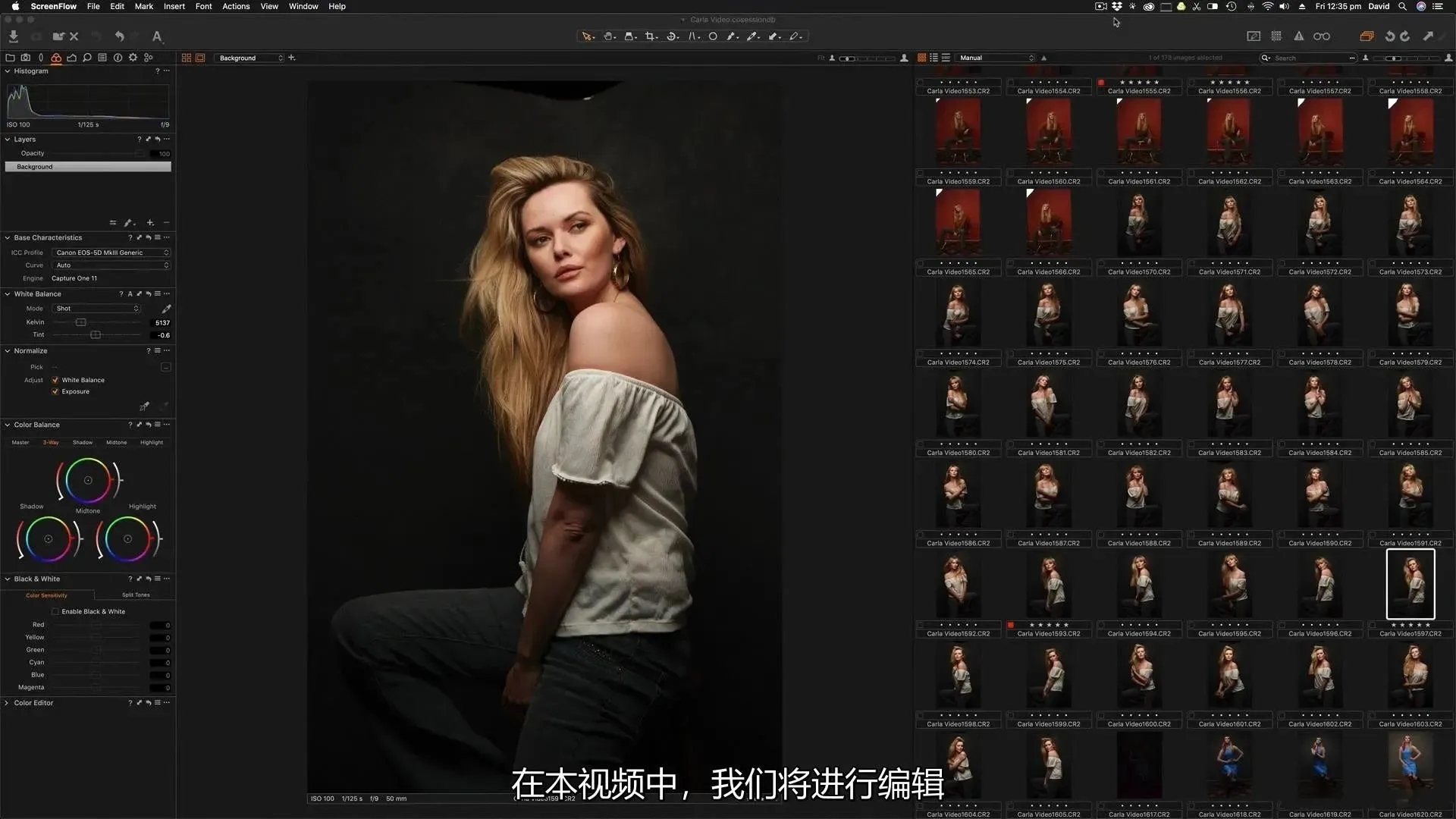Select the Highlight color balance tab
This screenshot has width=1456, height=819.
point(152,442)
